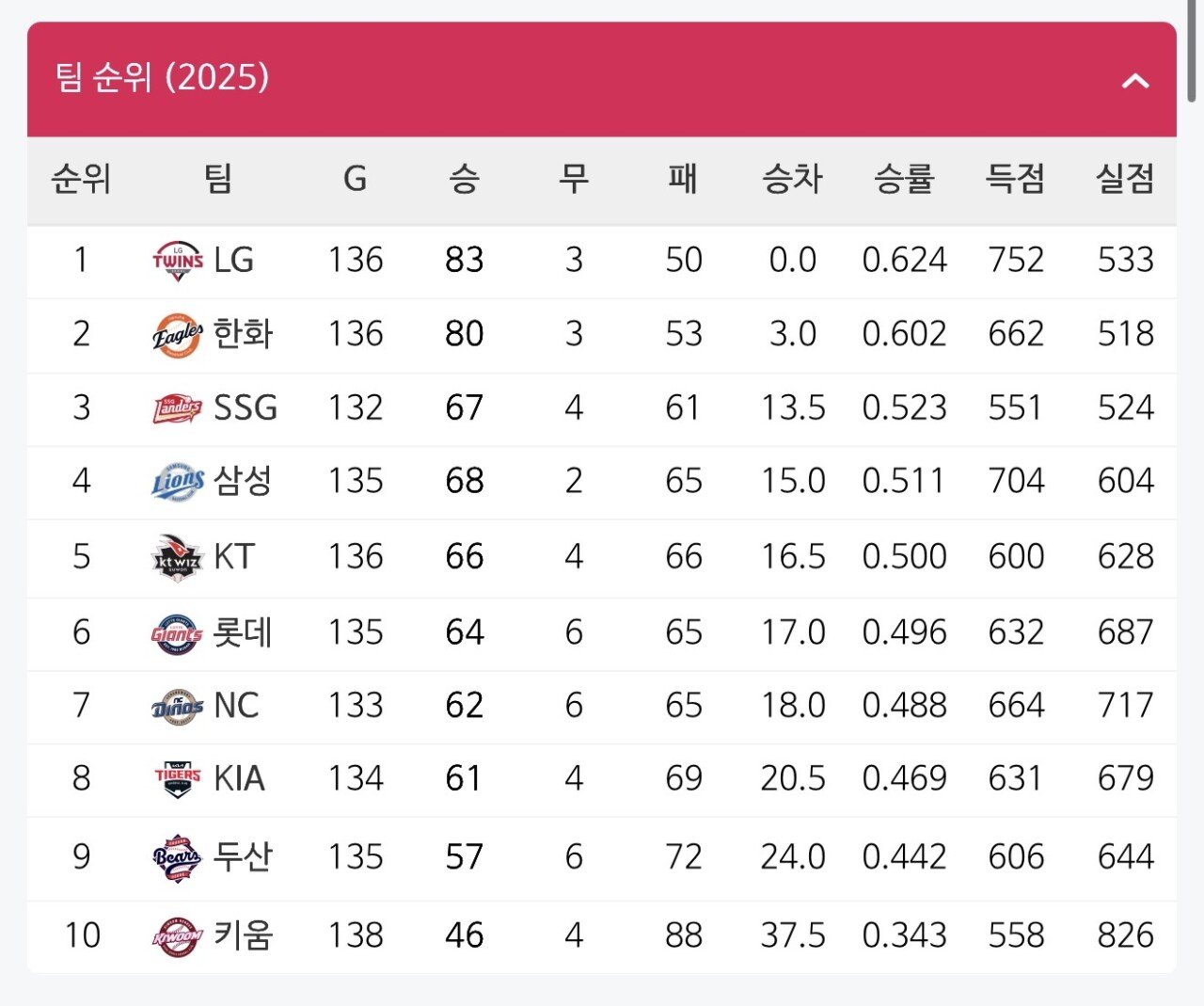Click the 득점 column header
The height and width of the screenshot is (1006, 1204).
coord(1015,179)
